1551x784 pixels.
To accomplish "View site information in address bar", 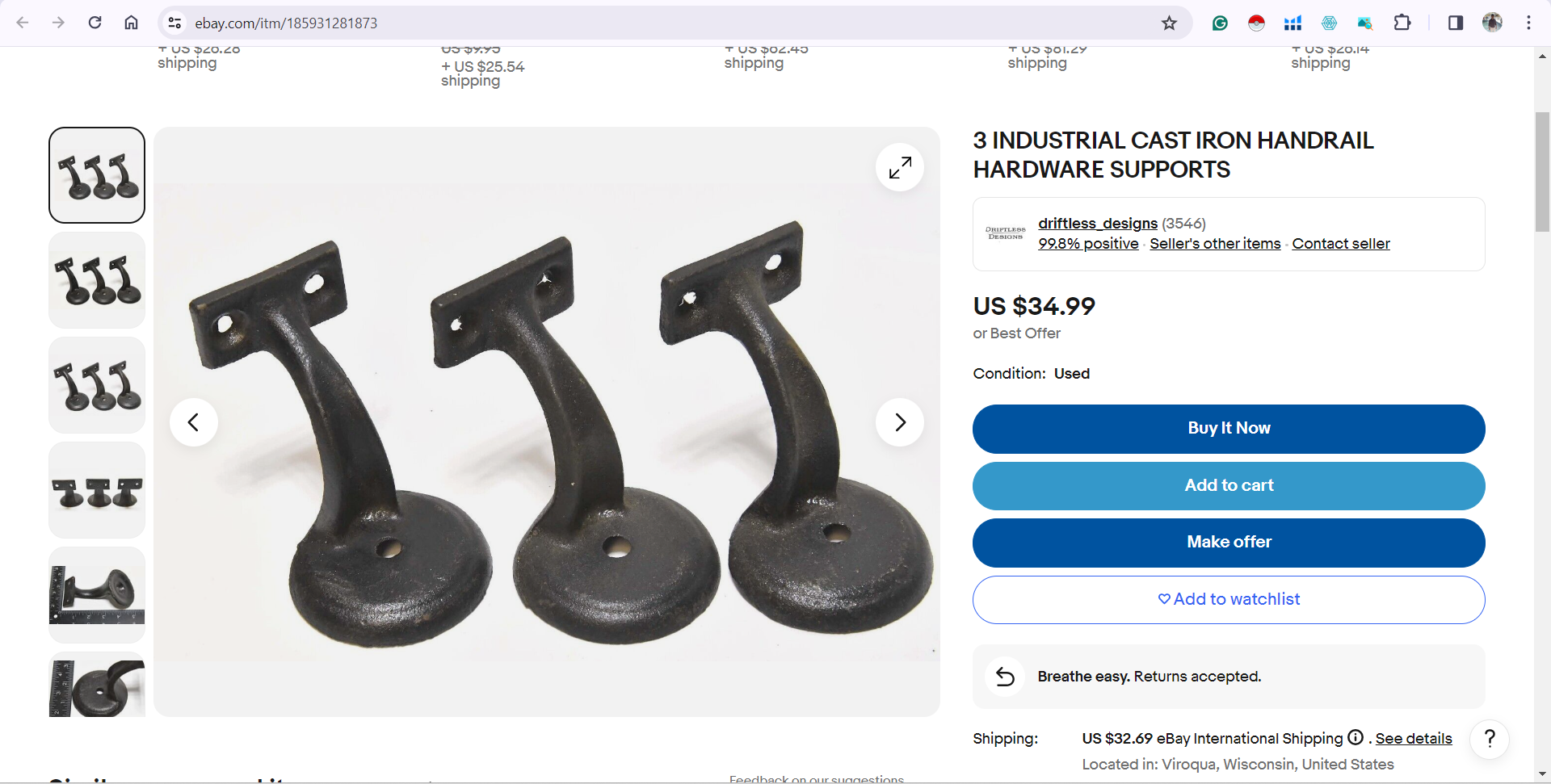I will point(174,23).
